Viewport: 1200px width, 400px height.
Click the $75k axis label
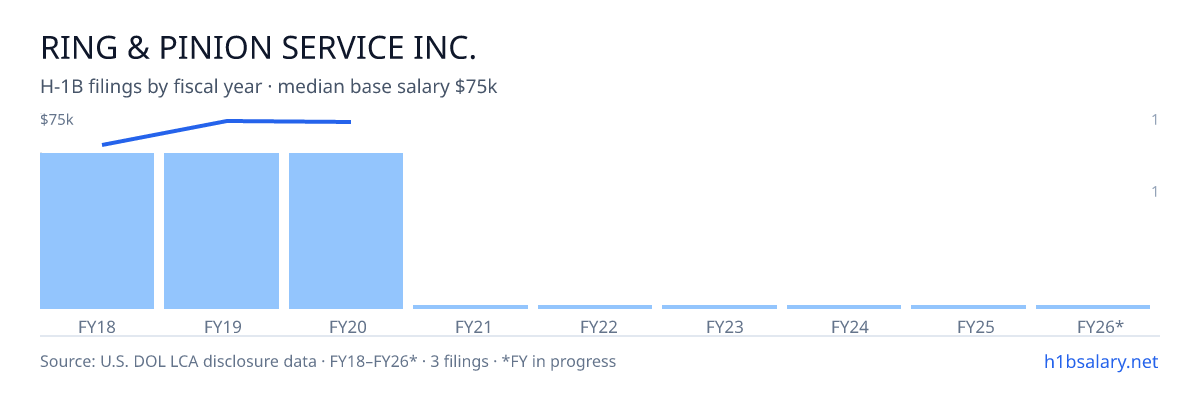click(57, 120)
